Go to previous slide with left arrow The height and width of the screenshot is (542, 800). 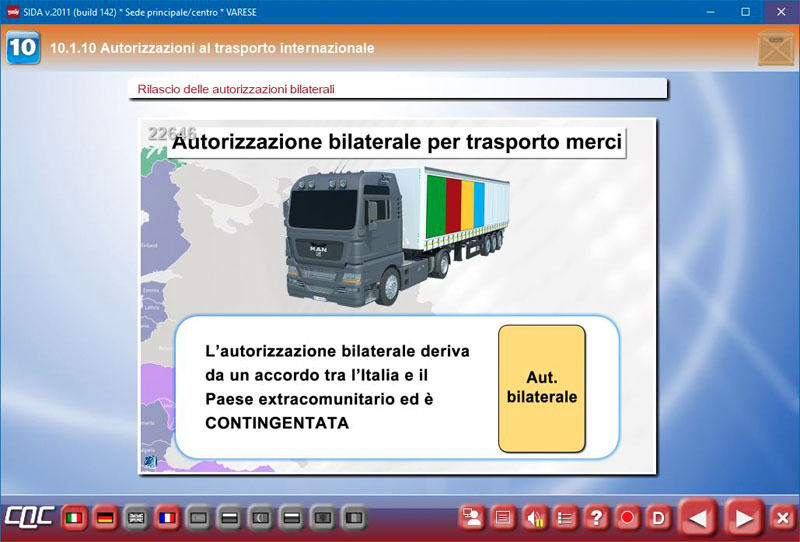pos(699,518)
